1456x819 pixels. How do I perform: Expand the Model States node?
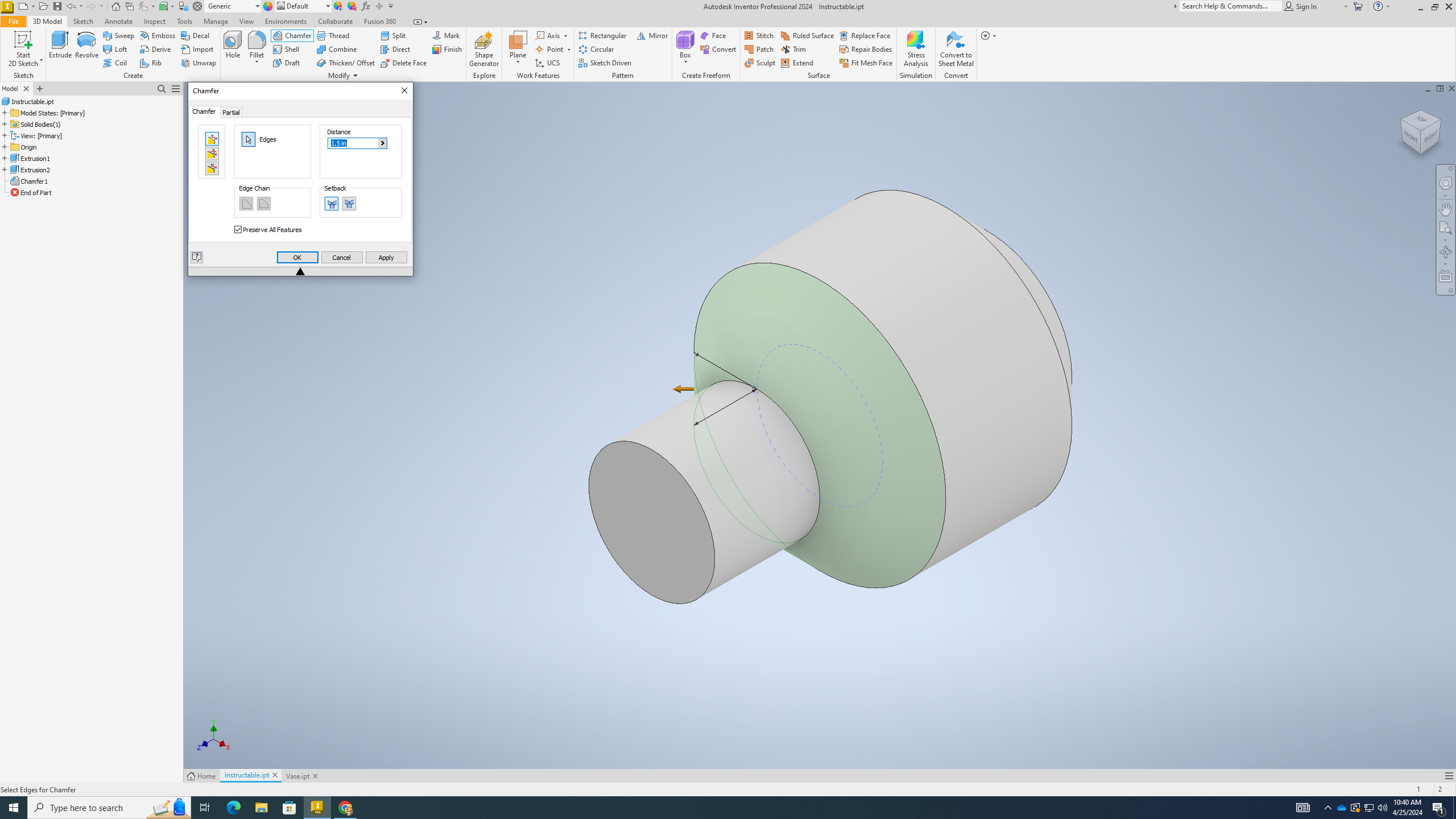pyautogui.click(x=5, y=113)
